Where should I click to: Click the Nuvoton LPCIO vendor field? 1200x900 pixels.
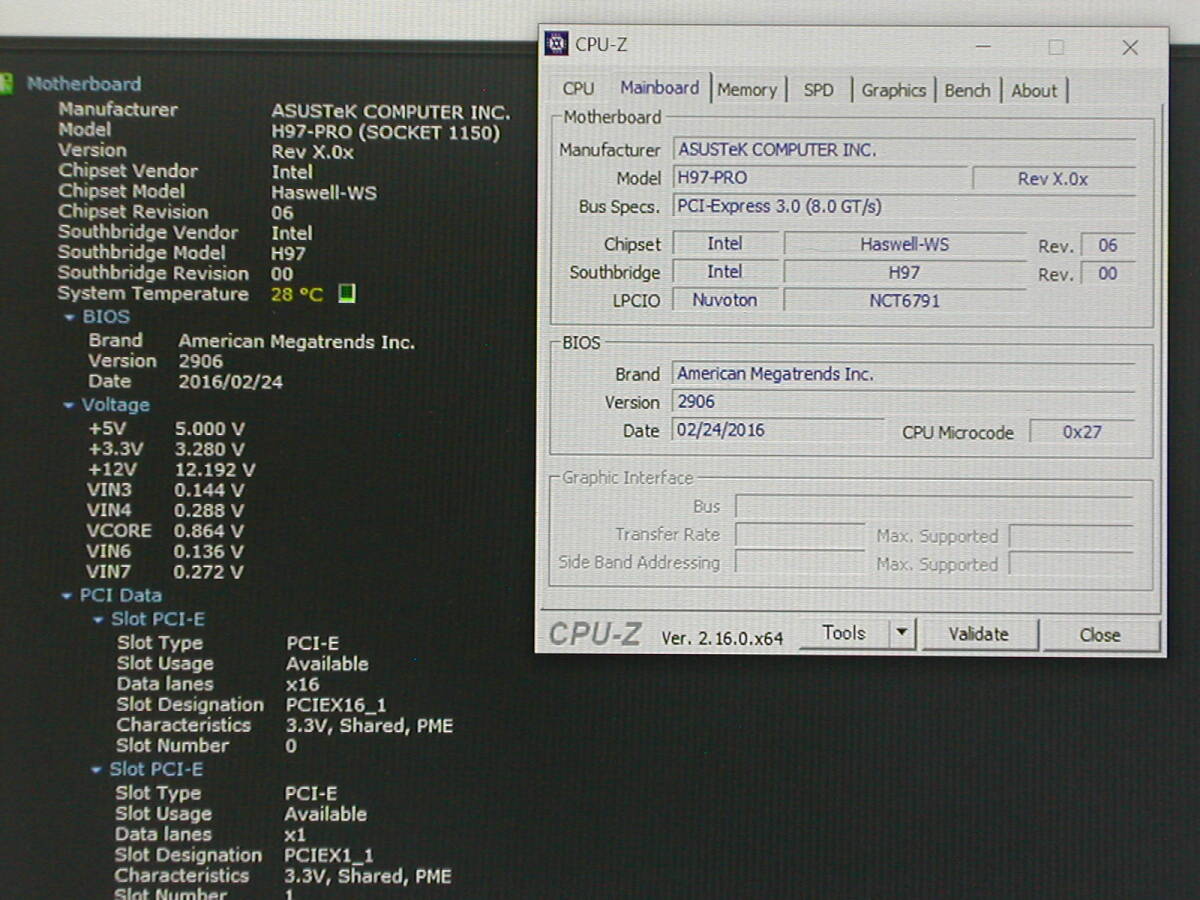725,300
